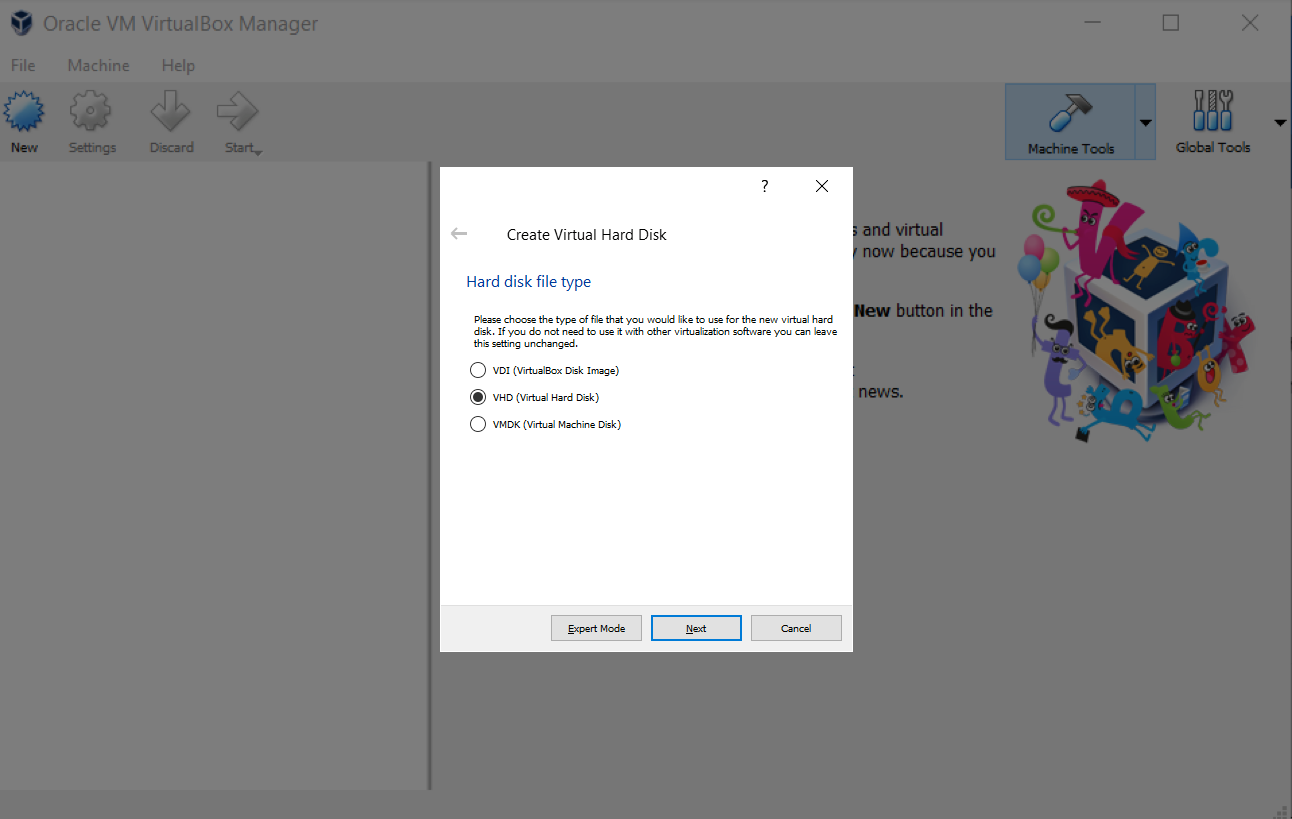This screenshot has width=1292, height=819.
Task: Close the VirtualBox Manager window
Action: click(x=1249, y=23)
